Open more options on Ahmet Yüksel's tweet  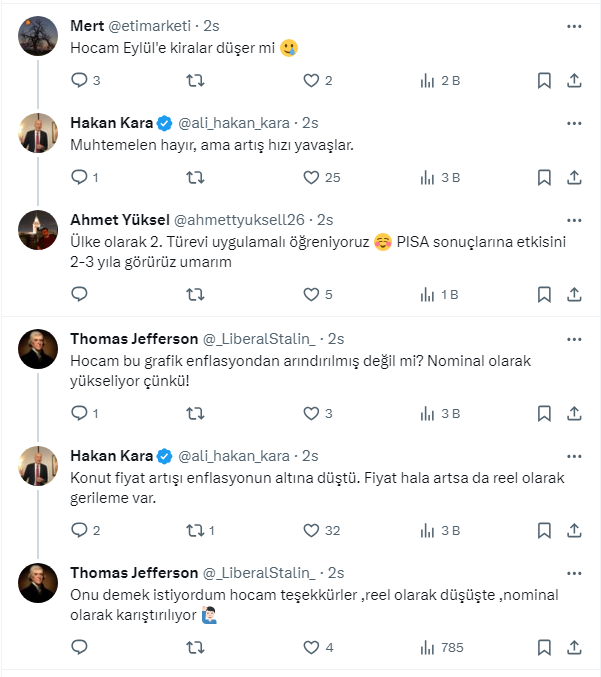pos(574,219)
